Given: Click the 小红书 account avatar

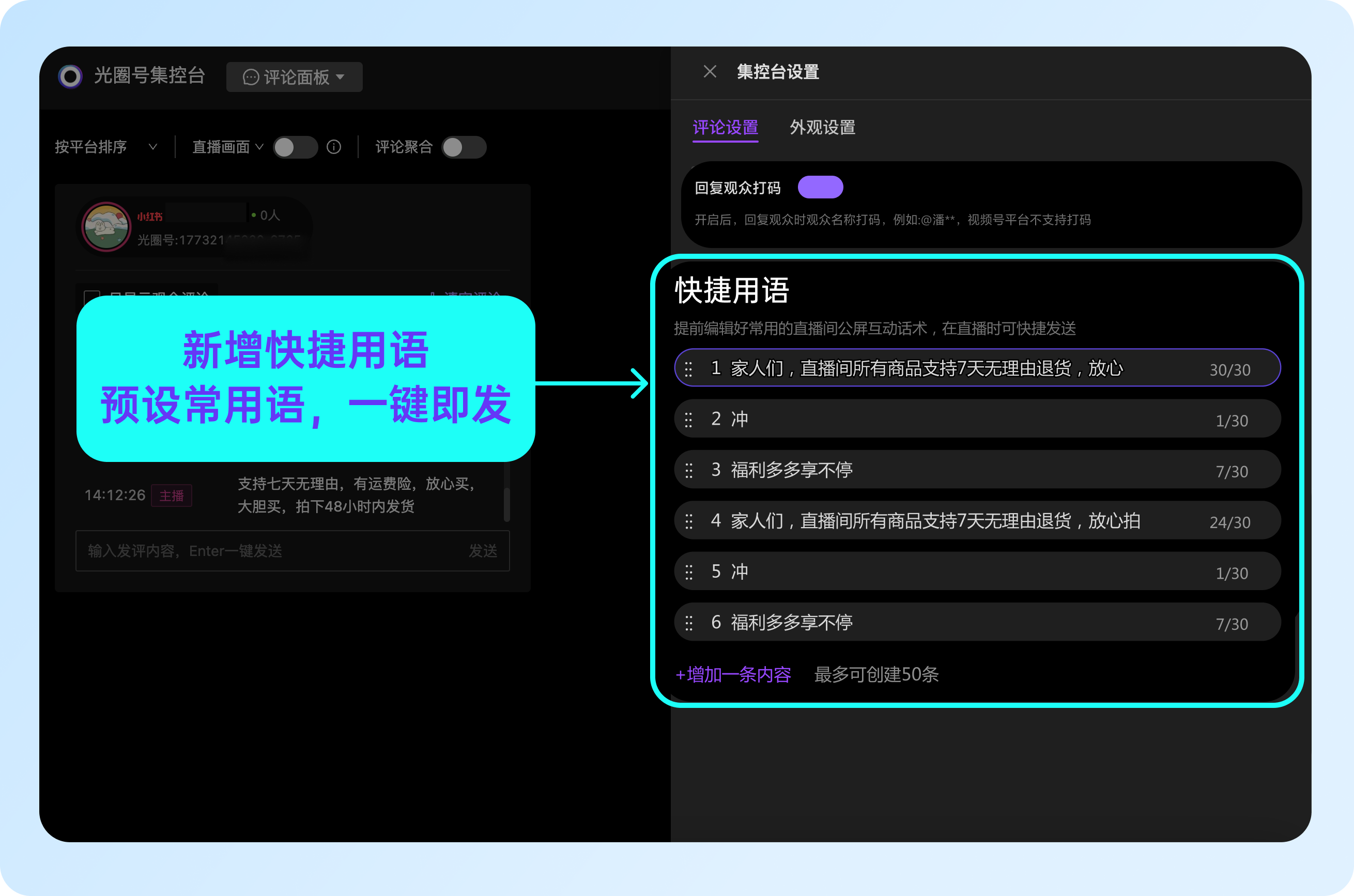Looking at the screenshot, I should 106,227.
